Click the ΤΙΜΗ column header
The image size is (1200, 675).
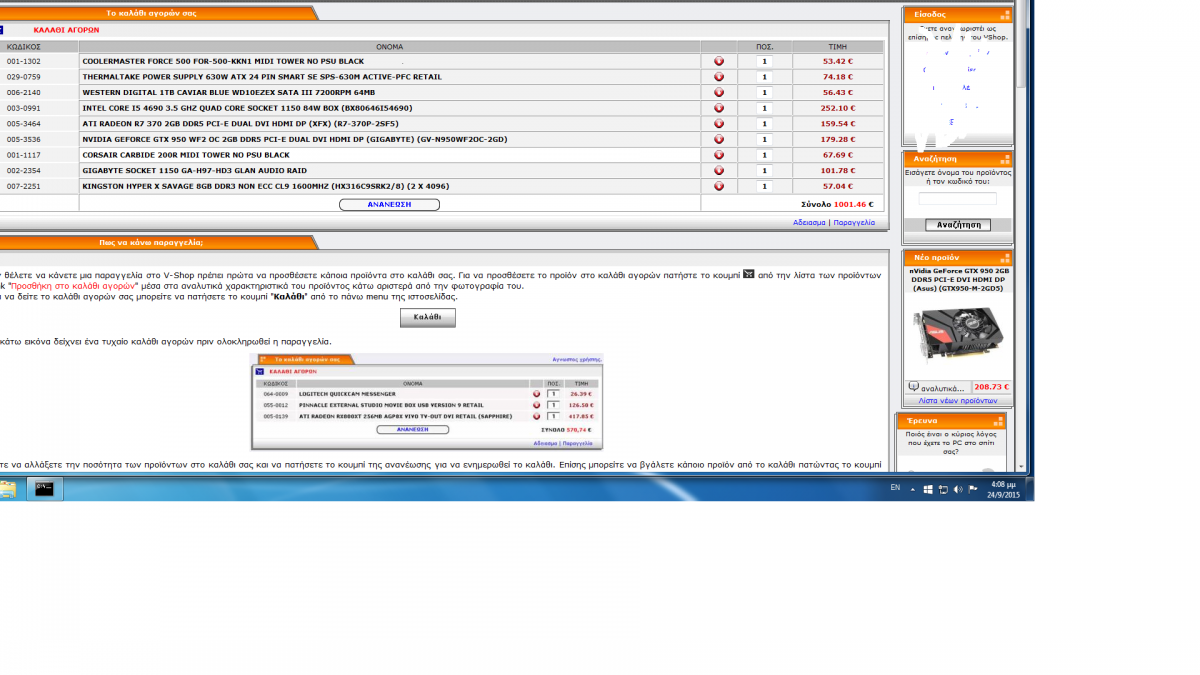point(838,46)
